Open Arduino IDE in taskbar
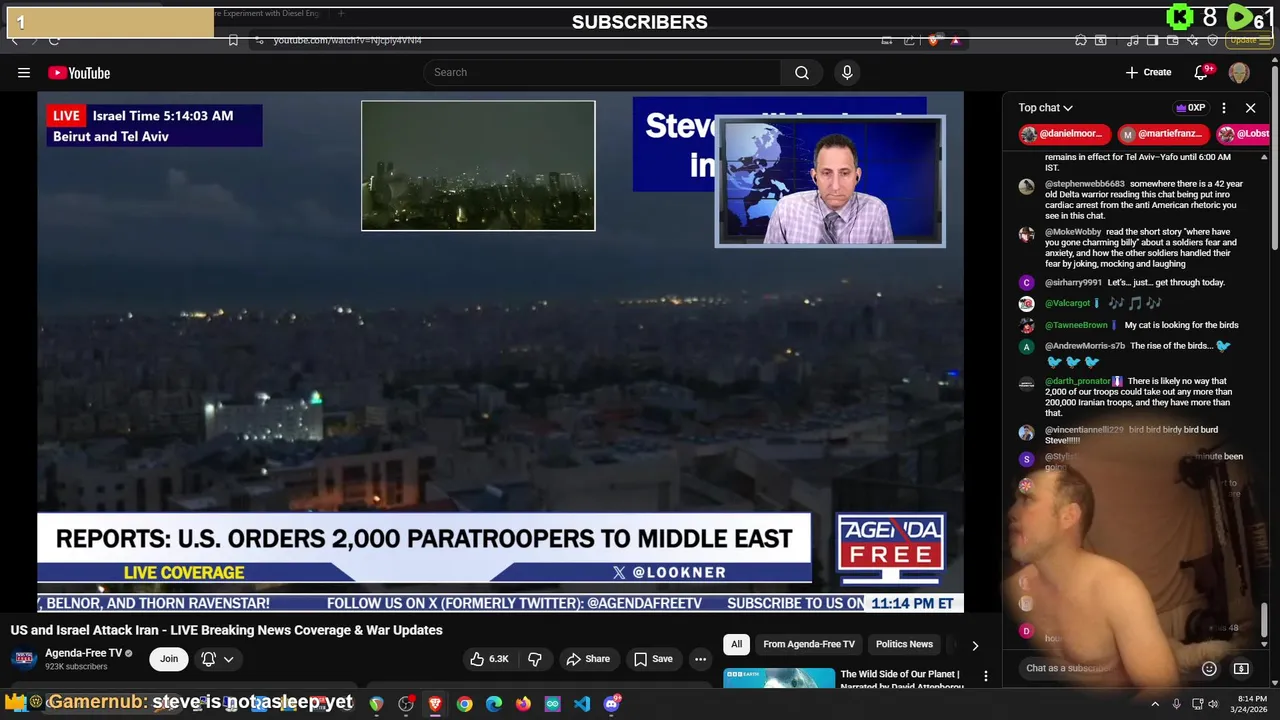The width and height of the screenshot is (1280, 720). tap(552, 704)
